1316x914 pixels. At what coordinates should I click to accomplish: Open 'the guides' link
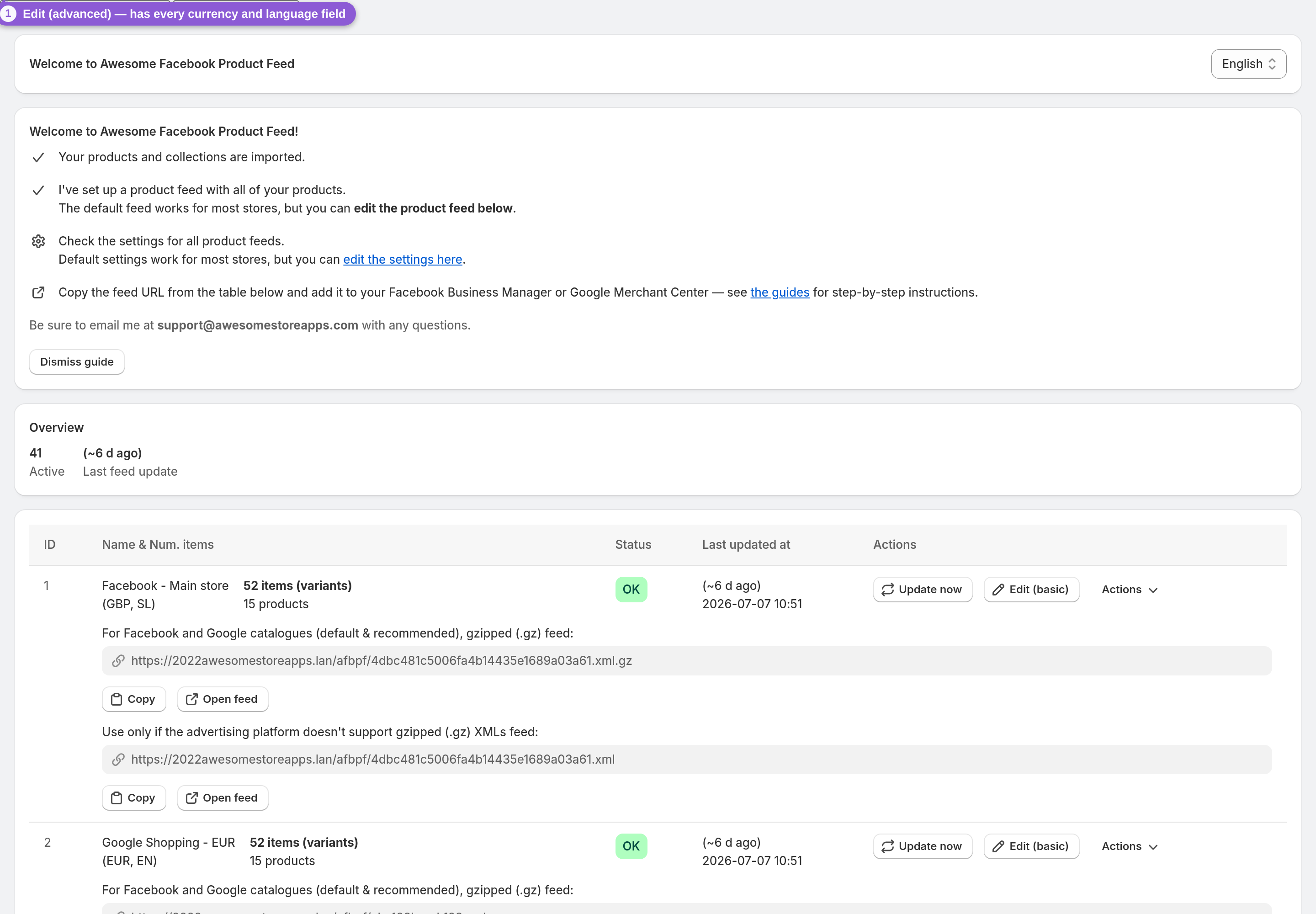(780, 292)
